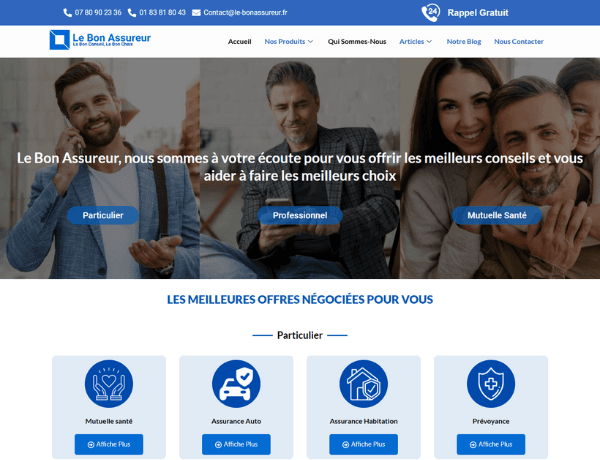This screenshot has height=460, width=600.
Task: Click the Mutuelle Santé hero button
Action: coord(497,215)
